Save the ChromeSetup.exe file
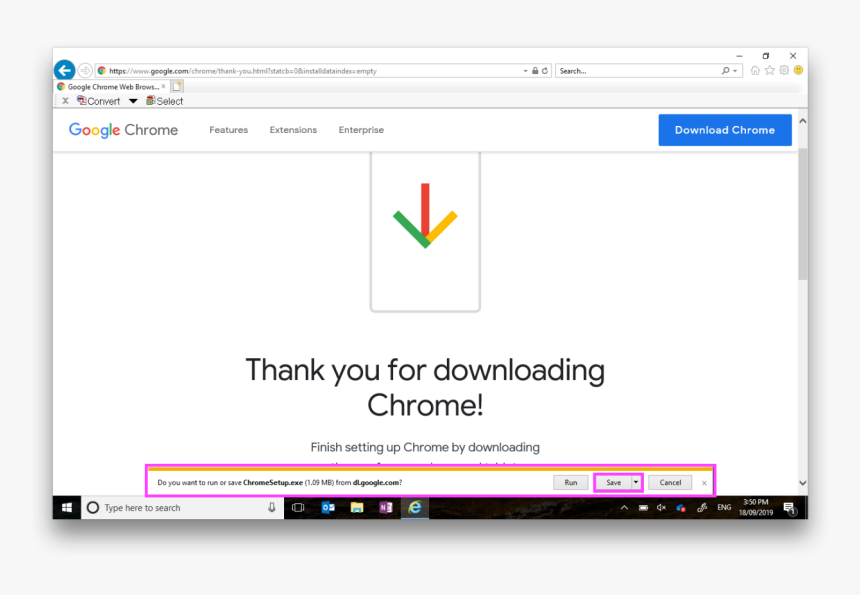The height and width of the screenshot is (595, 860). [613, 483]
